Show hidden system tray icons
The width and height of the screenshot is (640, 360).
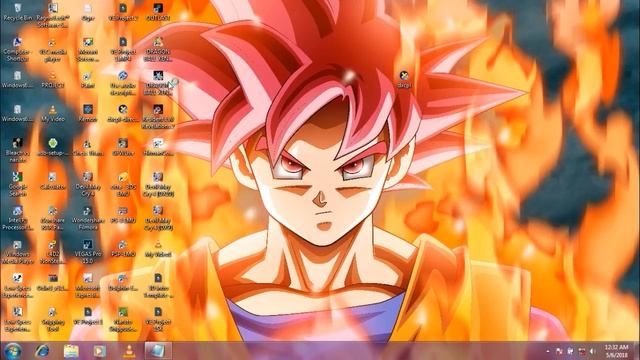[548, 351]
